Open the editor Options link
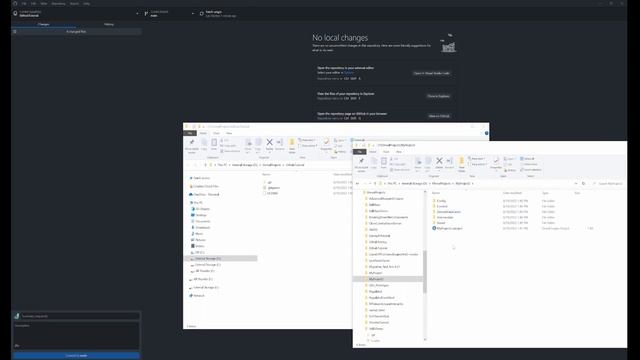 click(x=349, y=73)
